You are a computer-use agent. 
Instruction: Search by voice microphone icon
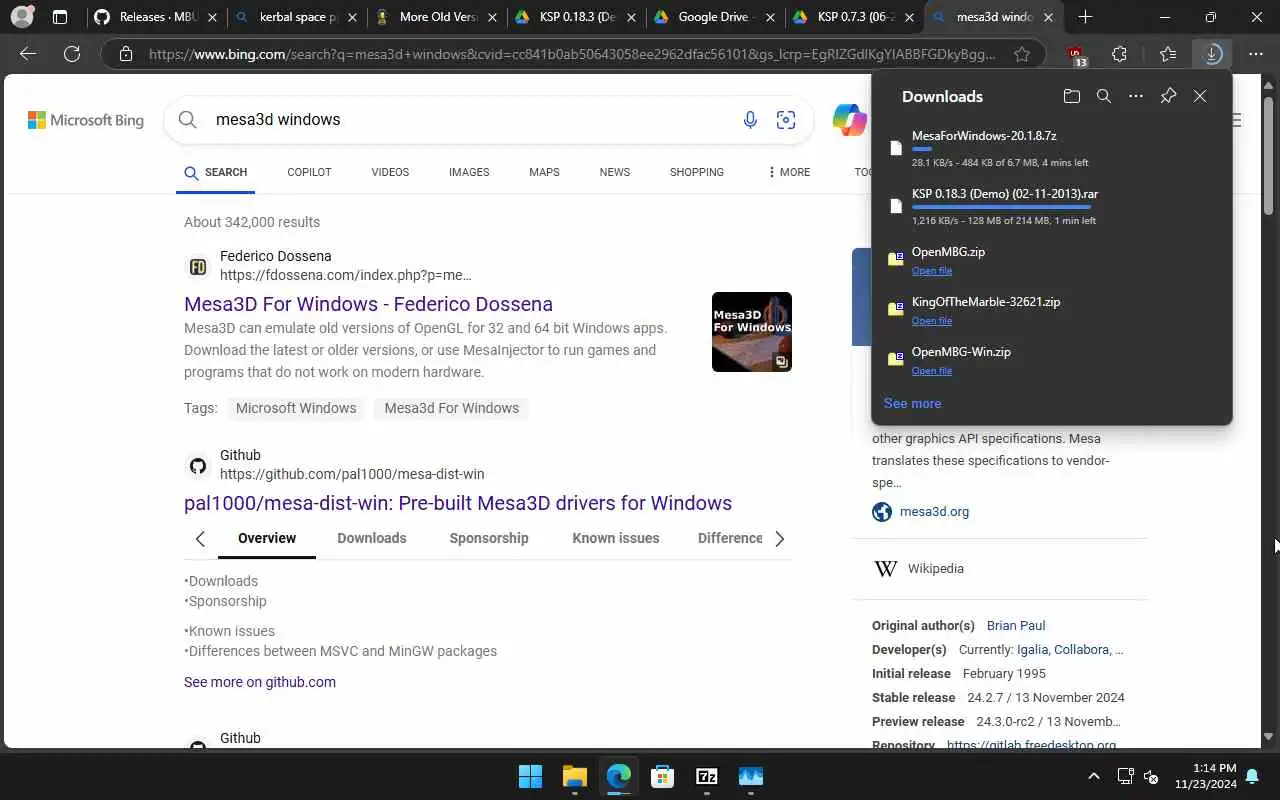(x=750, y=120)
